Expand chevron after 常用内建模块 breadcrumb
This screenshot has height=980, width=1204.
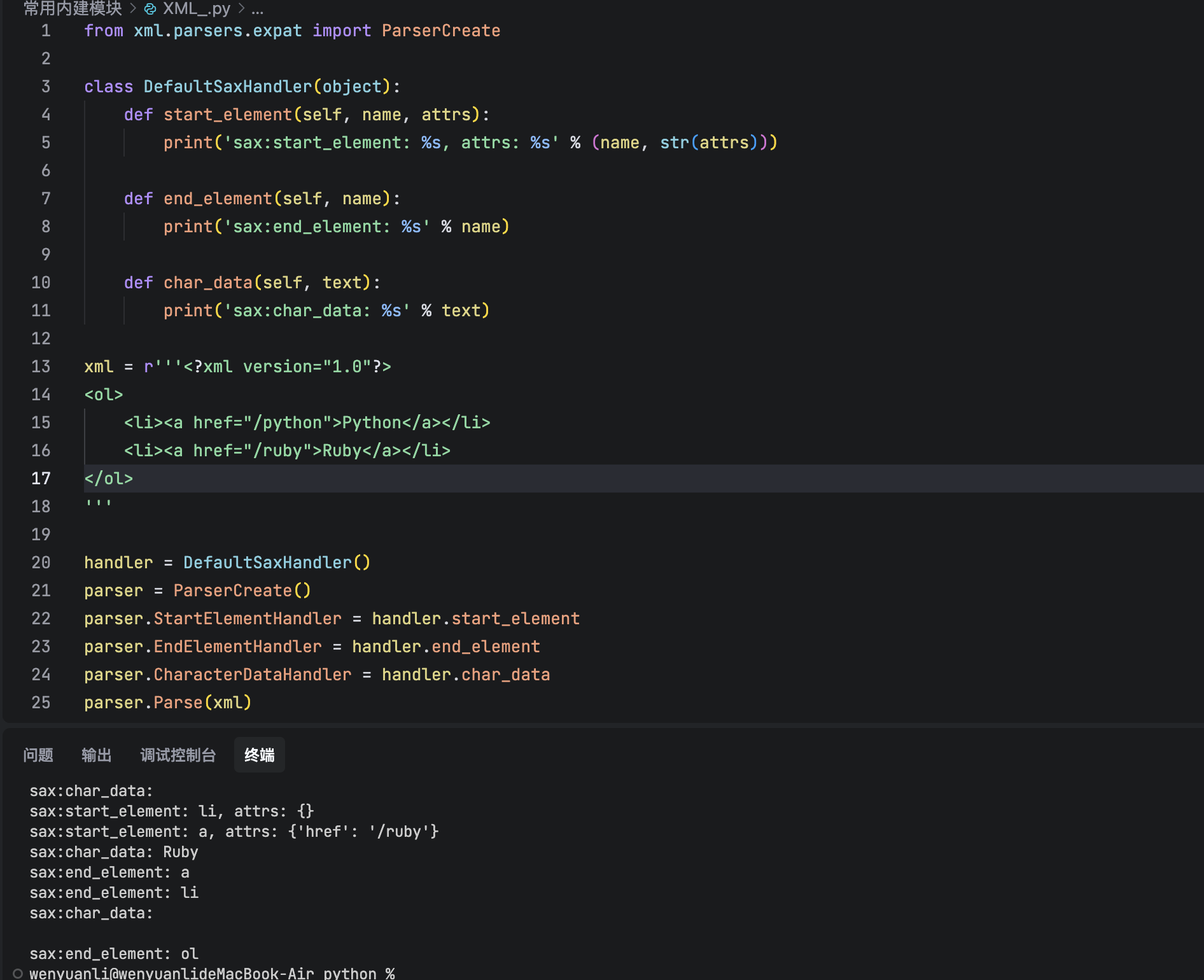pos(133,8)
